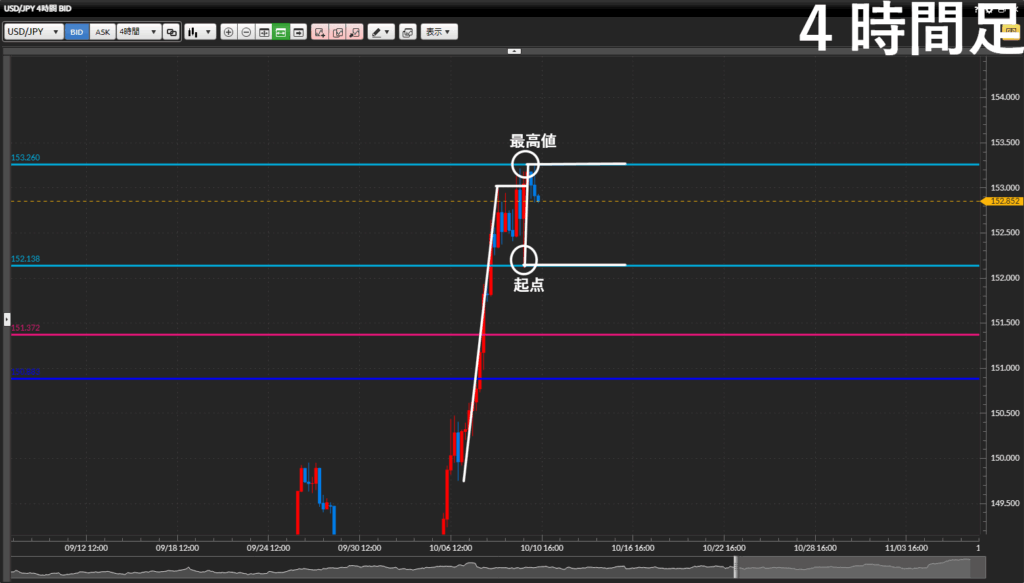Switch chart to BID price
The width and height of the screenshot is (1024, 583).
(x=77, y=32)
